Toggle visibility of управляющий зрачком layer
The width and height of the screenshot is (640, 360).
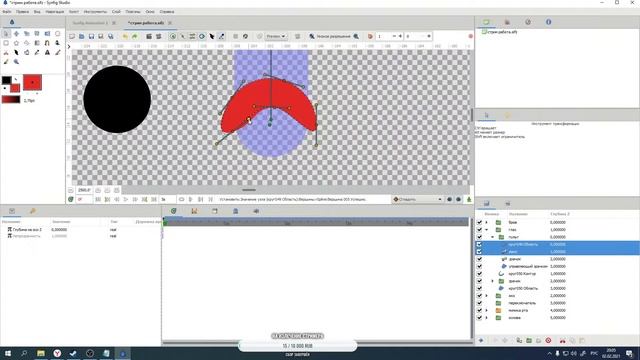(479, 267)
